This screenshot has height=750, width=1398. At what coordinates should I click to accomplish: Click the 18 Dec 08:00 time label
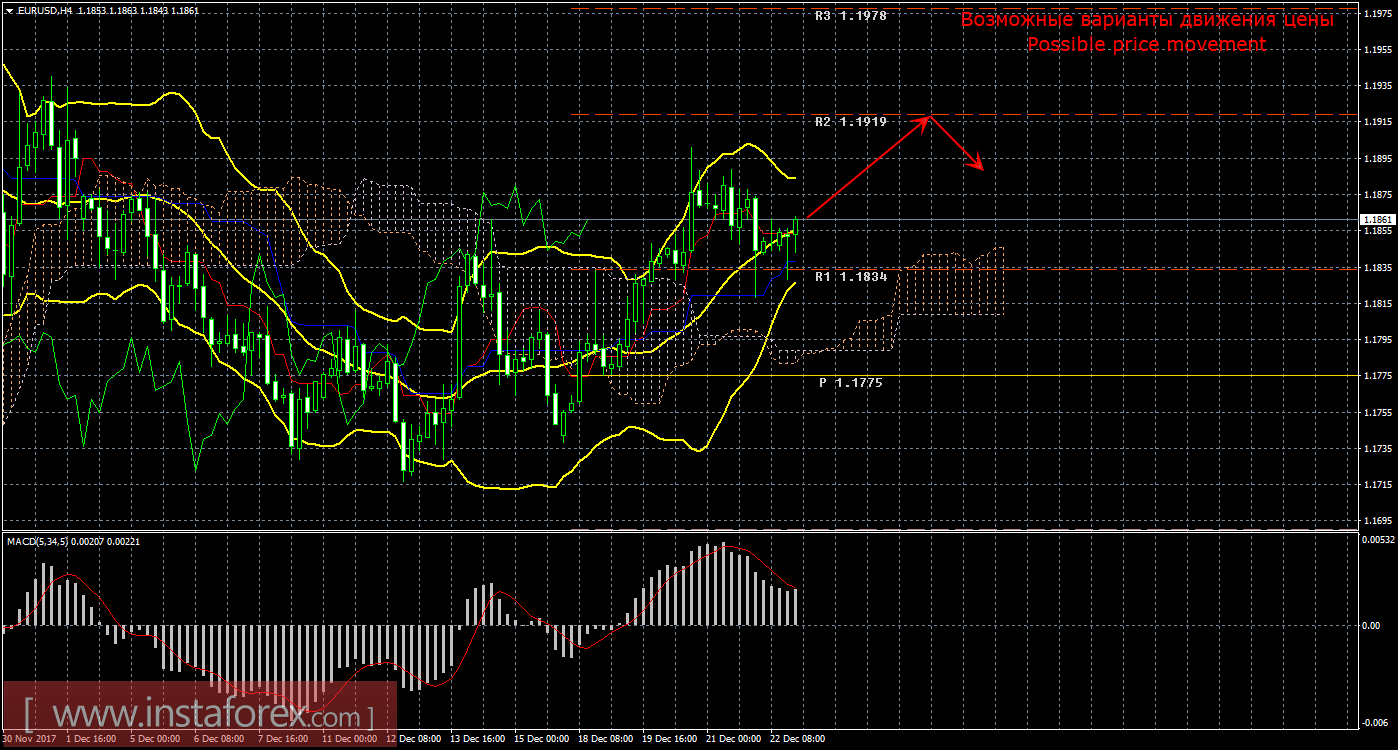click(x=605, y=741)
